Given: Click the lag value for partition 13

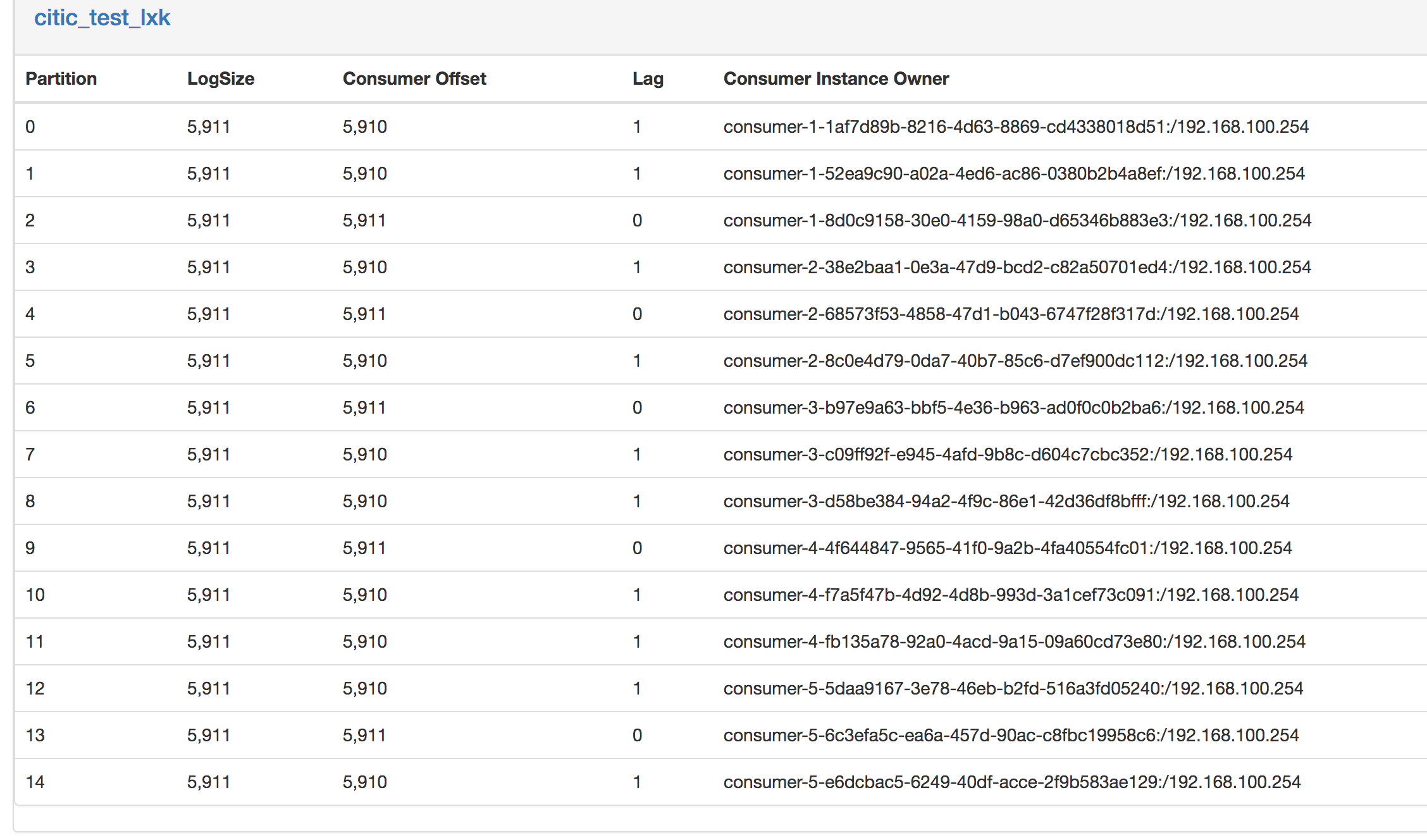Looking at the screenshot, I should 637,735.
